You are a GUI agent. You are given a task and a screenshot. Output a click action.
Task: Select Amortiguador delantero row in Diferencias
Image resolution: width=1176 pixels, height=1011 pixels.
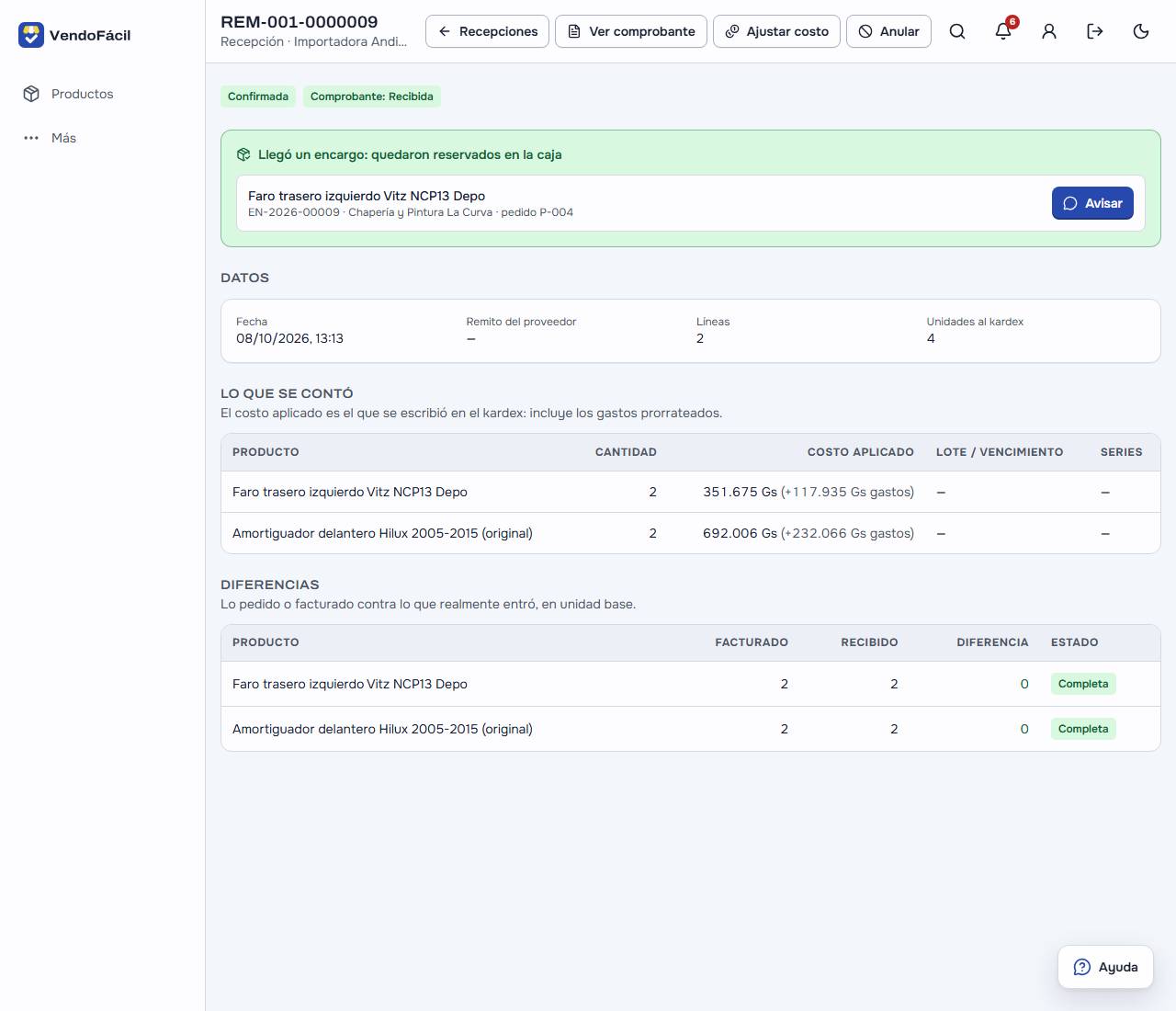pyautogui.click(x=691, y=729)
